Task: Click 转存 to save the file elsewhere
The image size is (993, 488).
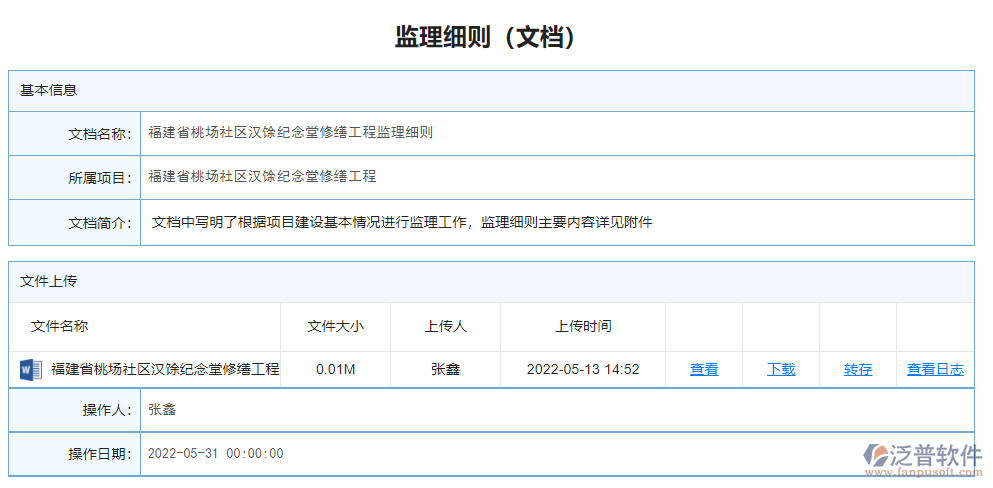Action: tap(858, 370)
